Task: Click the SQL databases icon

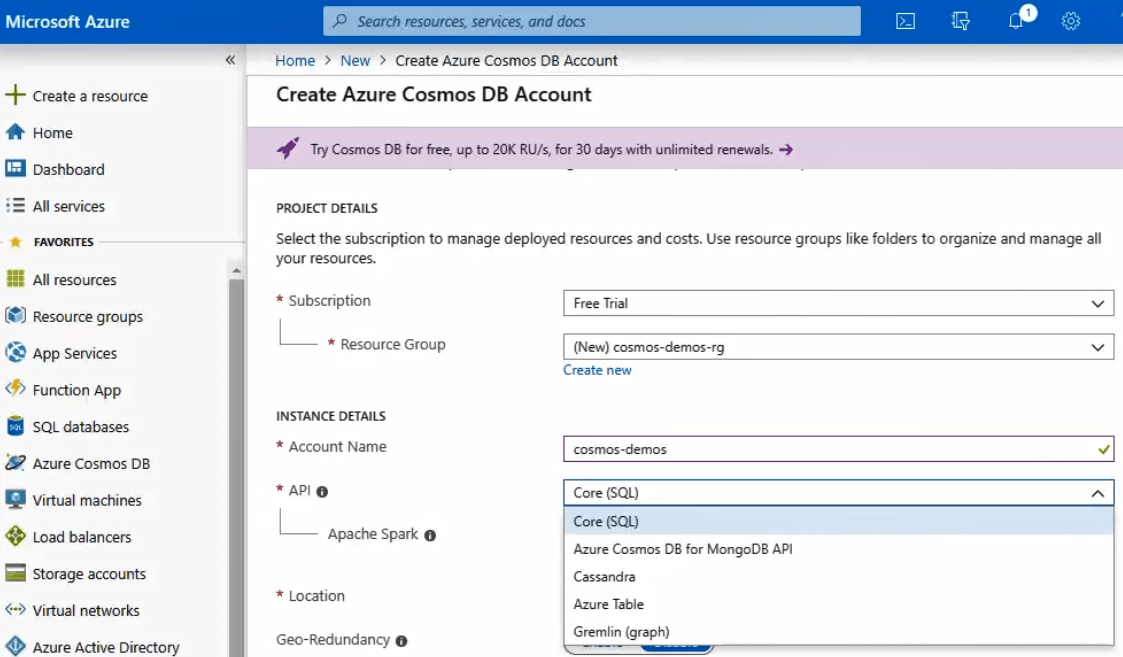Action: (x=15, y=427)
